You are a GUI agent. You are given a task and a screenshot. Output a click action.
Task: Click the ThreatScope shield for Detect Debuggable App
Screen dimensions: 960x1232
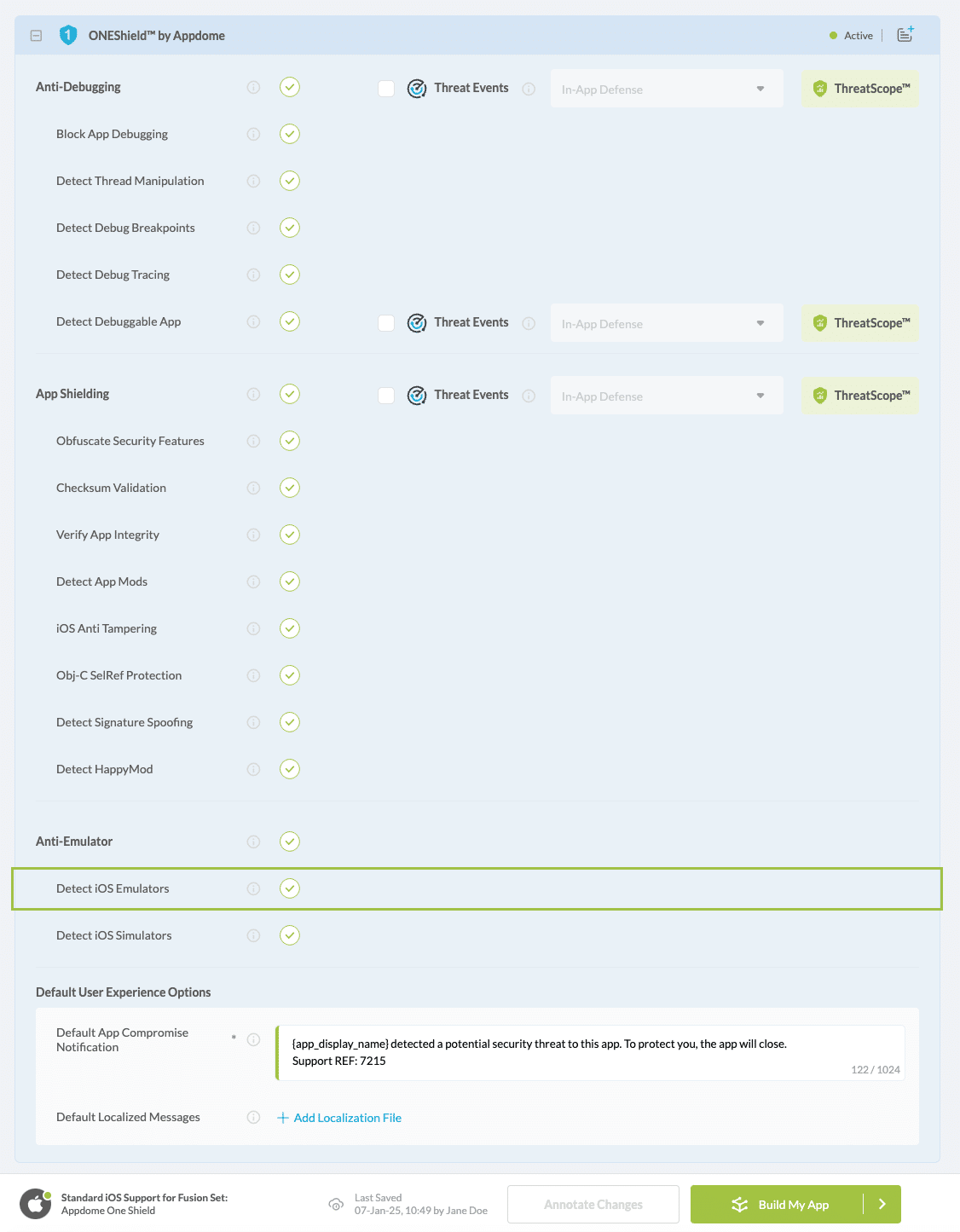[x=859, y=323]
